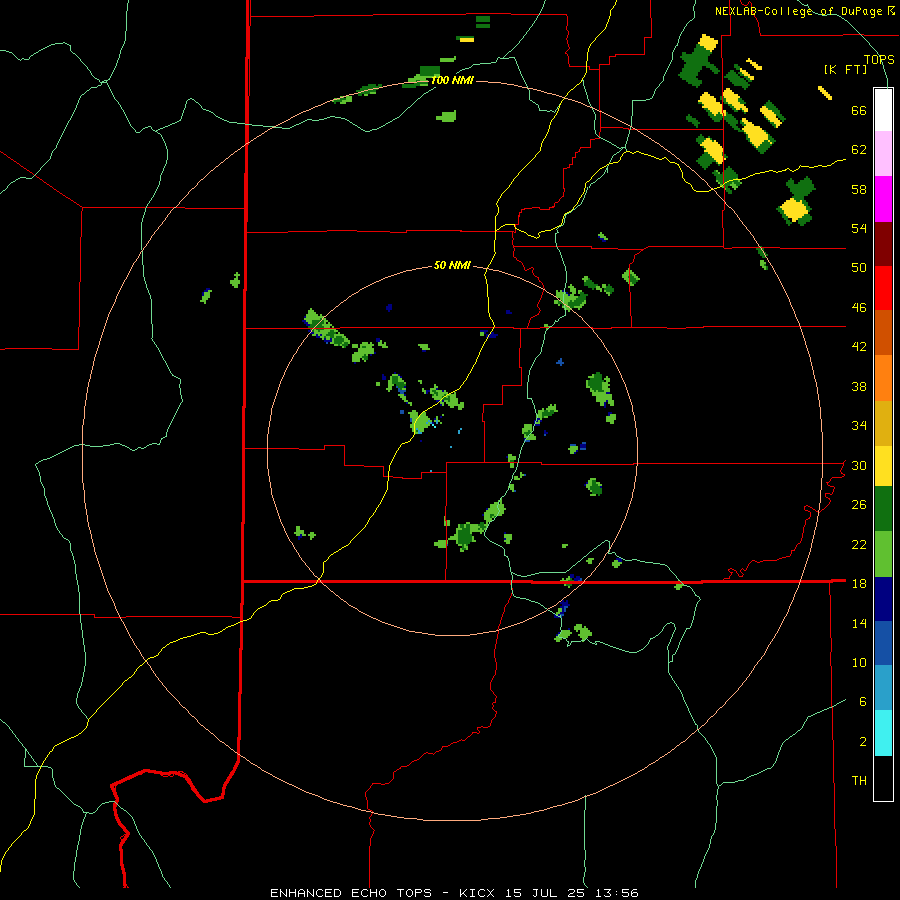Click the yellow legend swatch above 30
The height and width of the screenshot is (900, 900).
[883, 466]
